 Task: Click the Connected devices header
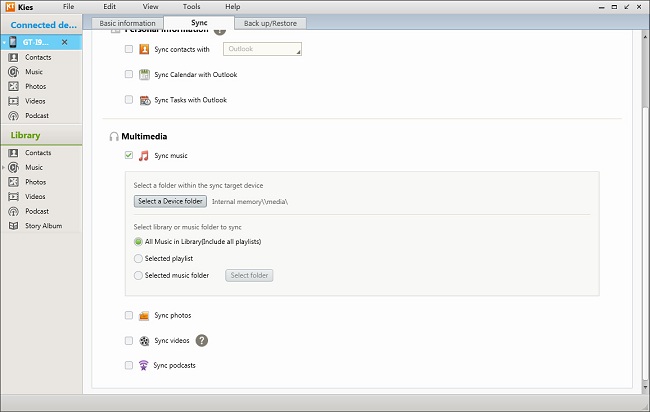pos(44,25)
